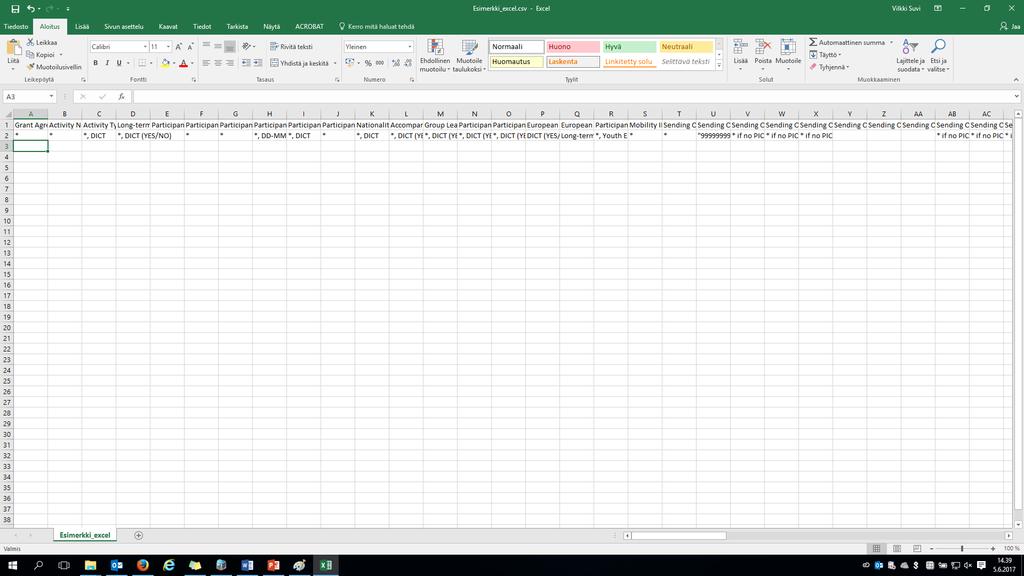The width and height of the screenshot is (1024, 576).
Task: Undo the last action
Action: coord(30,8)
